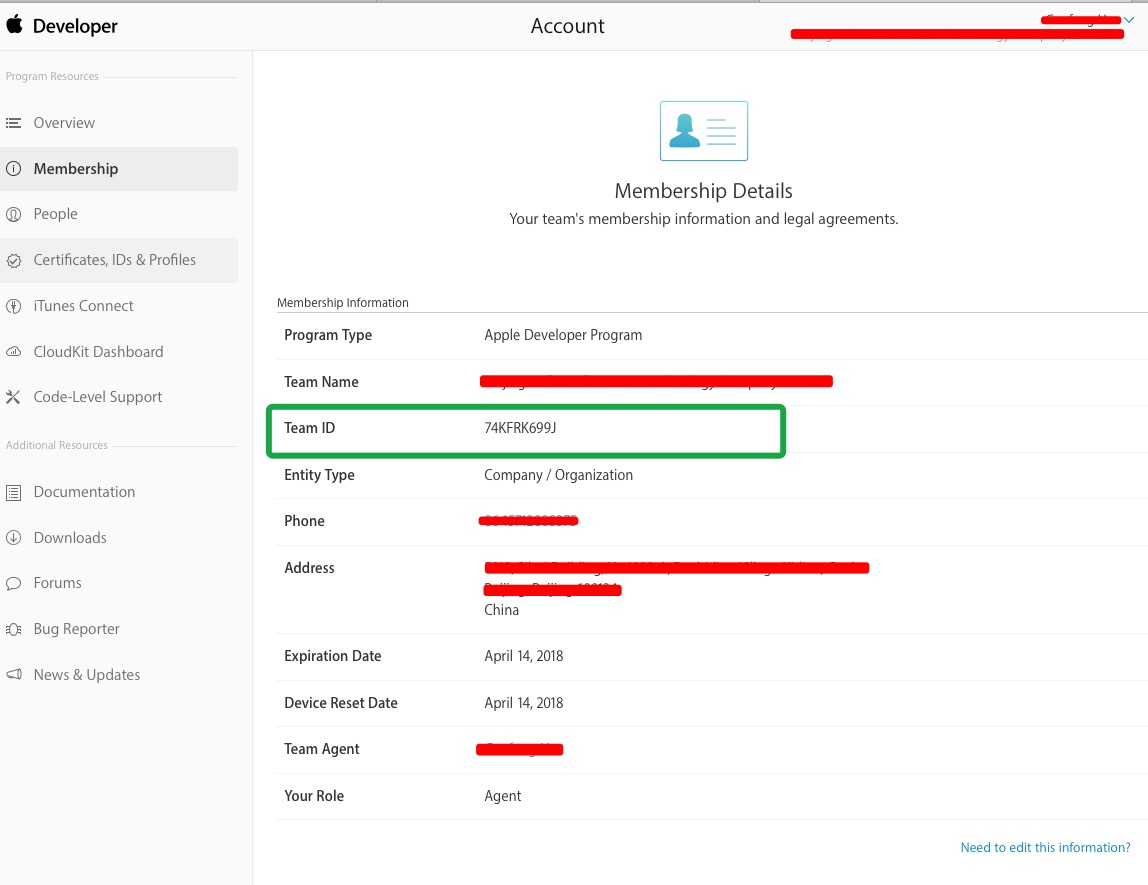This screenshot has height=885, width=1148.
Task: Click the iTunes Connect icon
Action: 13,306
